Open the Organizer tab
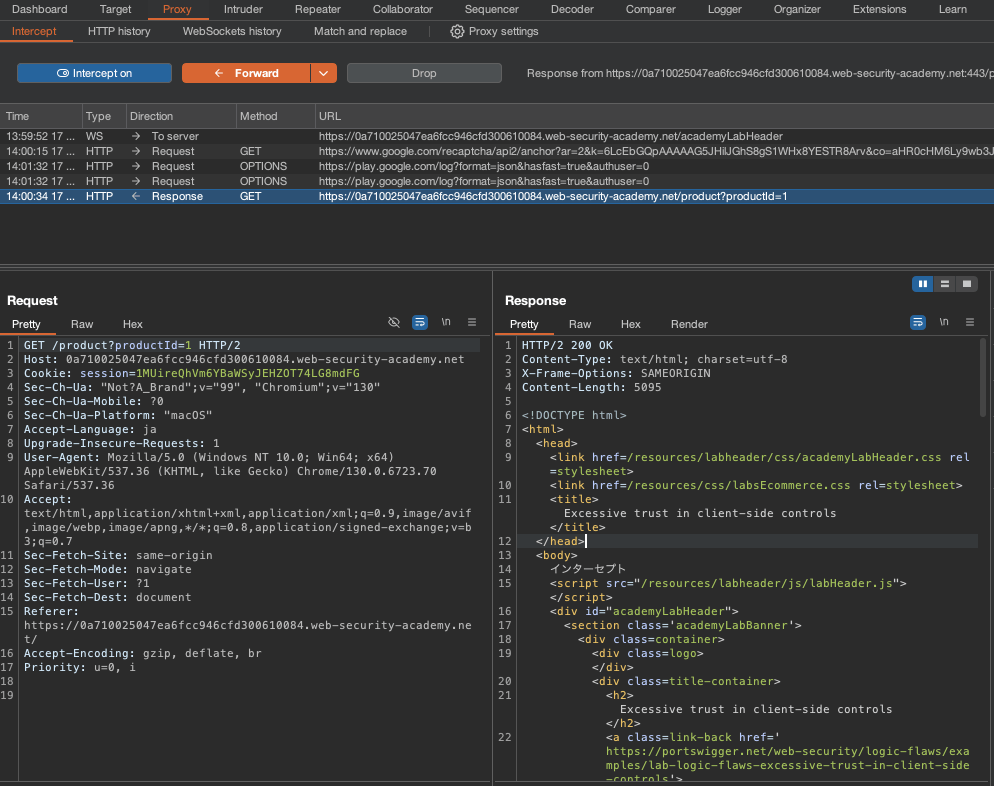The image size is (994, 786). pyautogui.click(x=797, y=10)
